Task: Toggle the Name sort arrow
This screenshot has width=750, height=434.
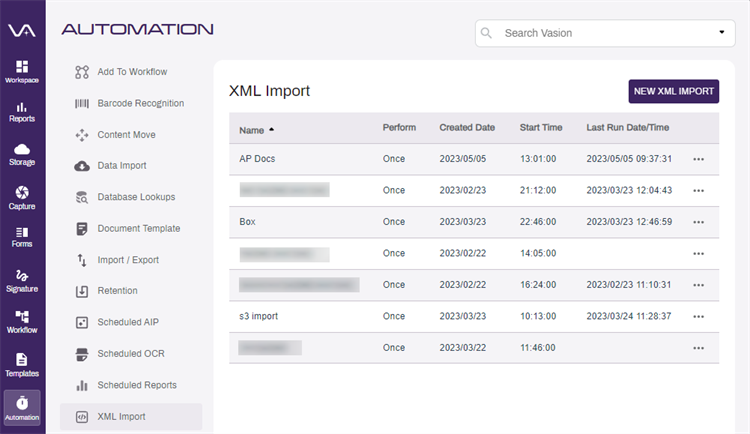Action: [x=272, y=130]
